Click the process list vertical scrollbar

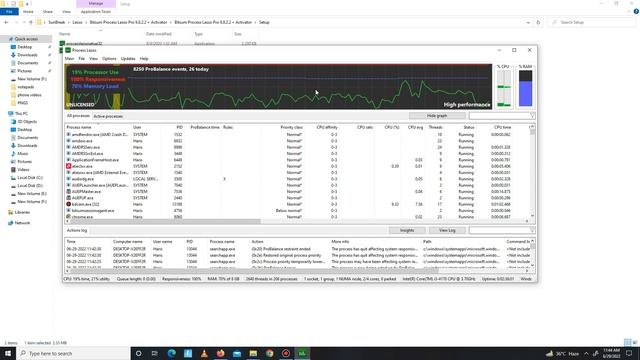532,171
